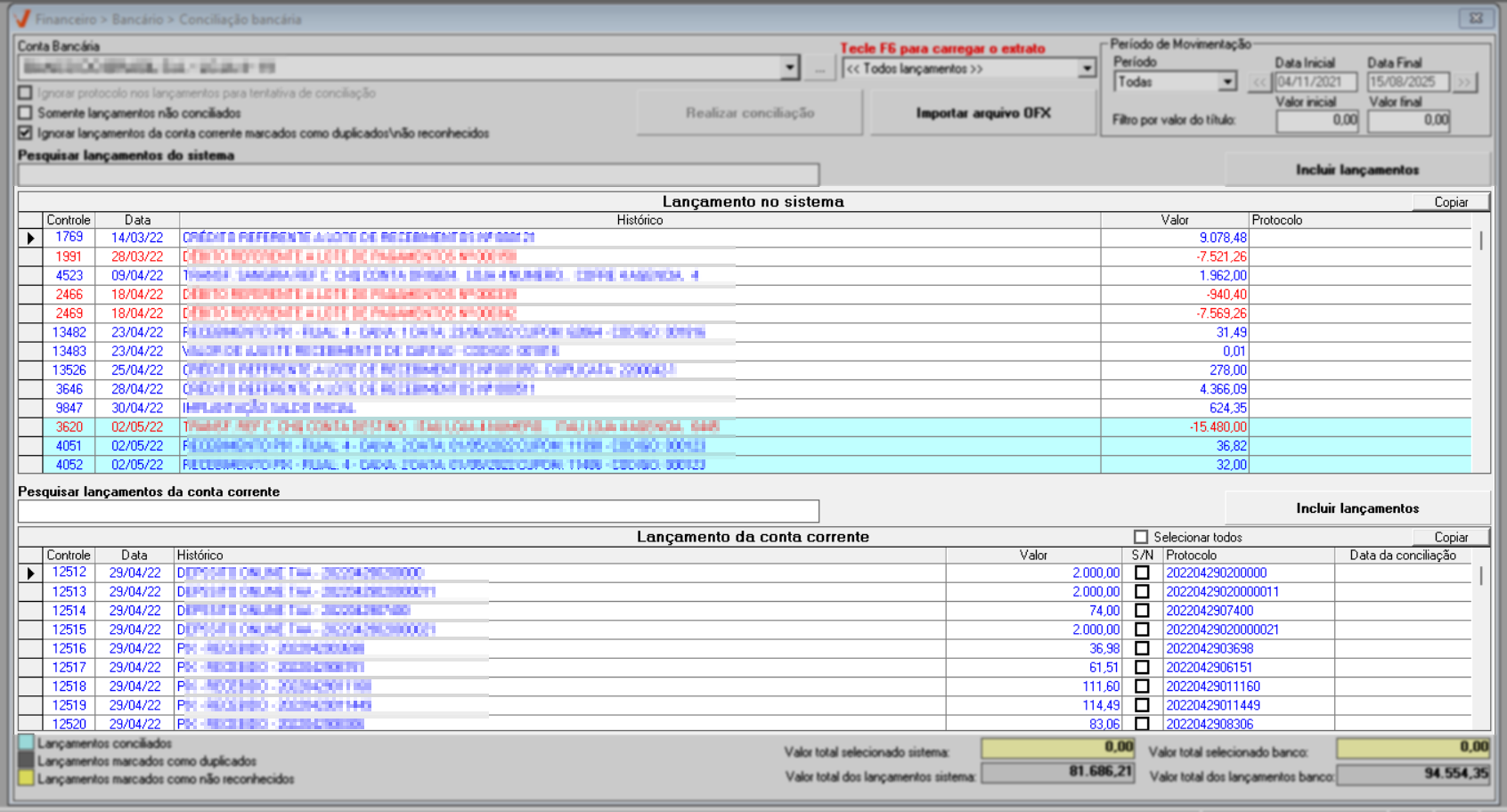Screen dimensions: 1507x812
Task: Uncheck ignorar lançamentos marcados como duplicados
Action: (26, 133)
